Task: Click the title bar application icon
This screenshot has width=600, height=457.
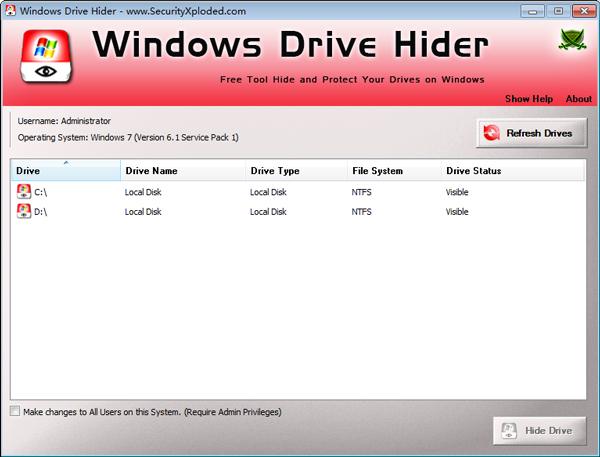Action: [10, 10]
